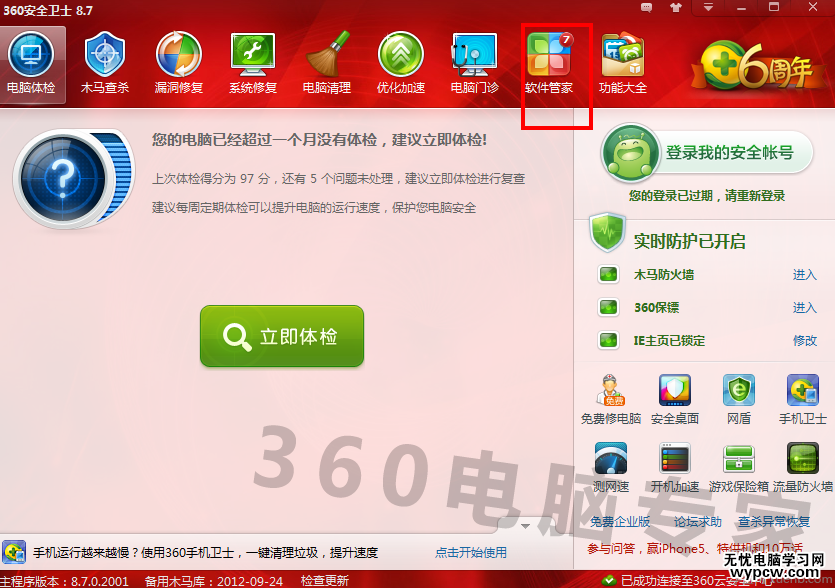Open the main menu dropdown arrow in title bar
This screenshot has height=588, width=835.
point(708,7)
